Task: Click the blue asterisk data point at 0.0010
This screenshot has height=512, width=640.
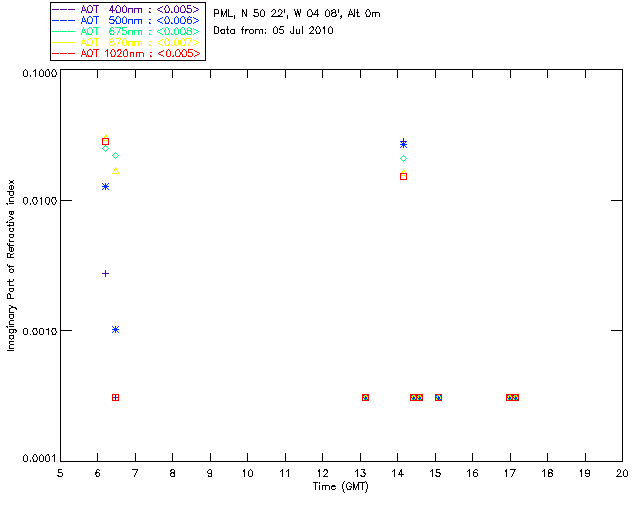Action: (116, 329)
